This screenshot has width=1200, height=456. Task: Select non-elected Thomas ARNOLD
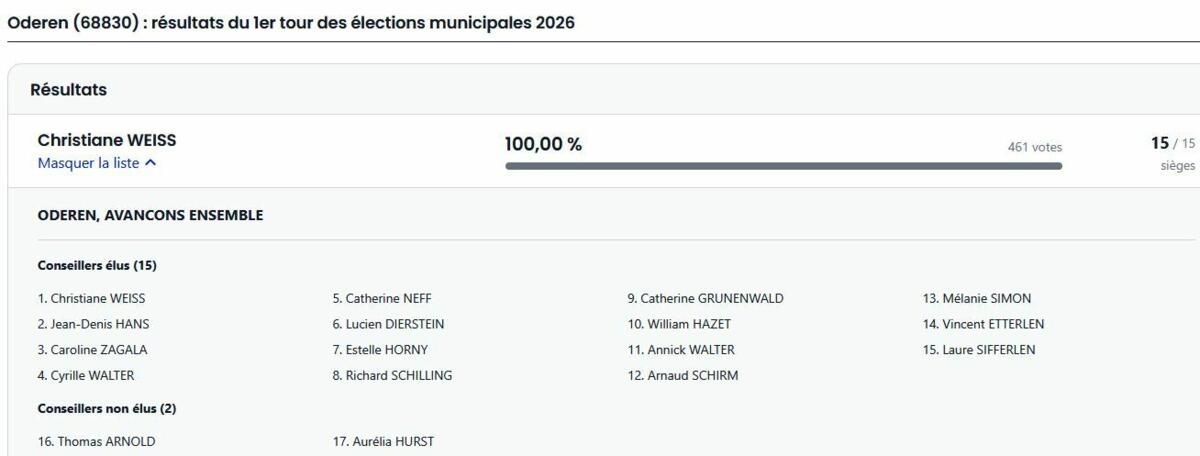click(x=96, y=441)
